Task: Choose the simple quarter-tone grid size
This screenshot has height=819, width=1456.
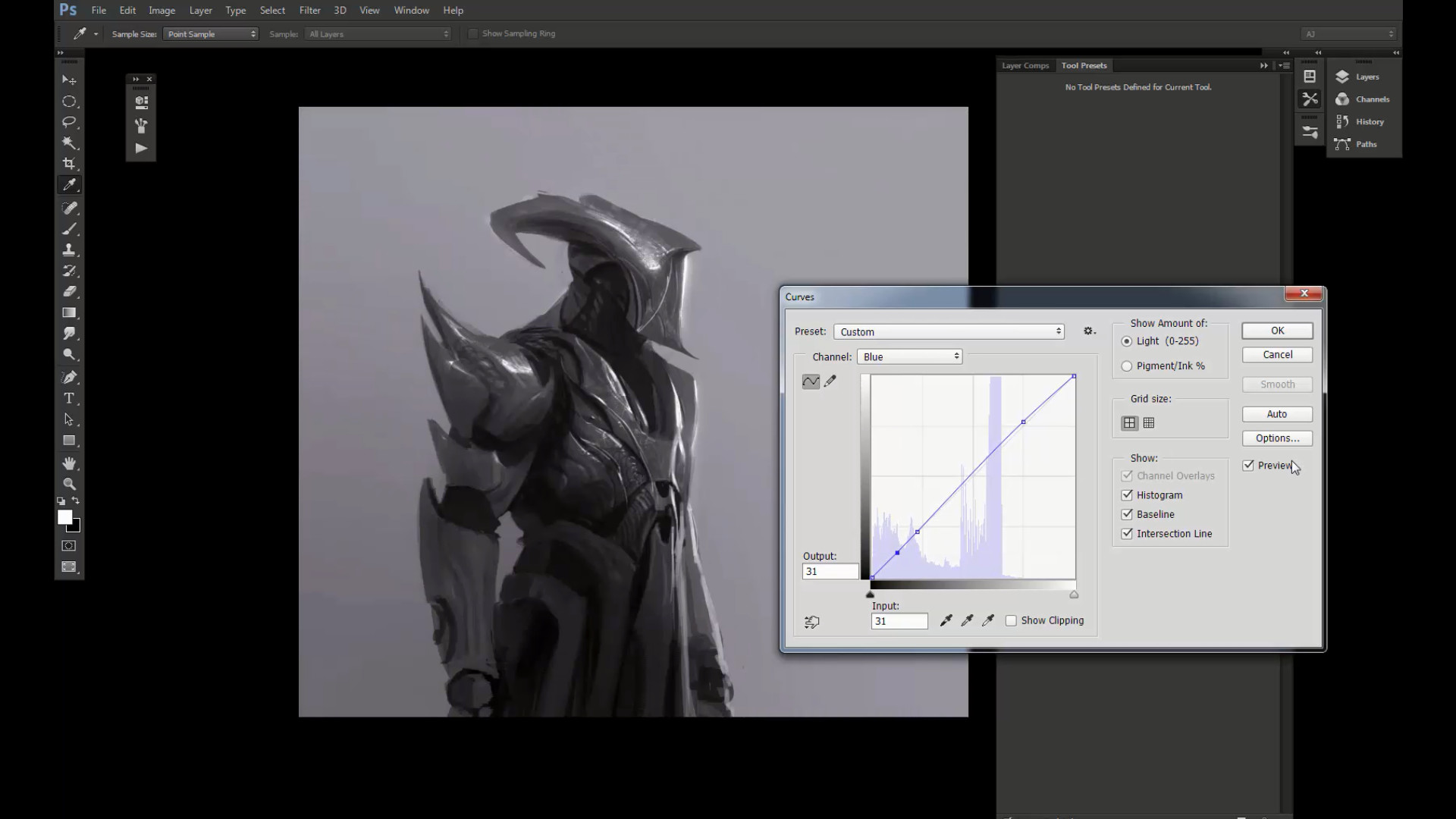Action: pos(1130,423)
